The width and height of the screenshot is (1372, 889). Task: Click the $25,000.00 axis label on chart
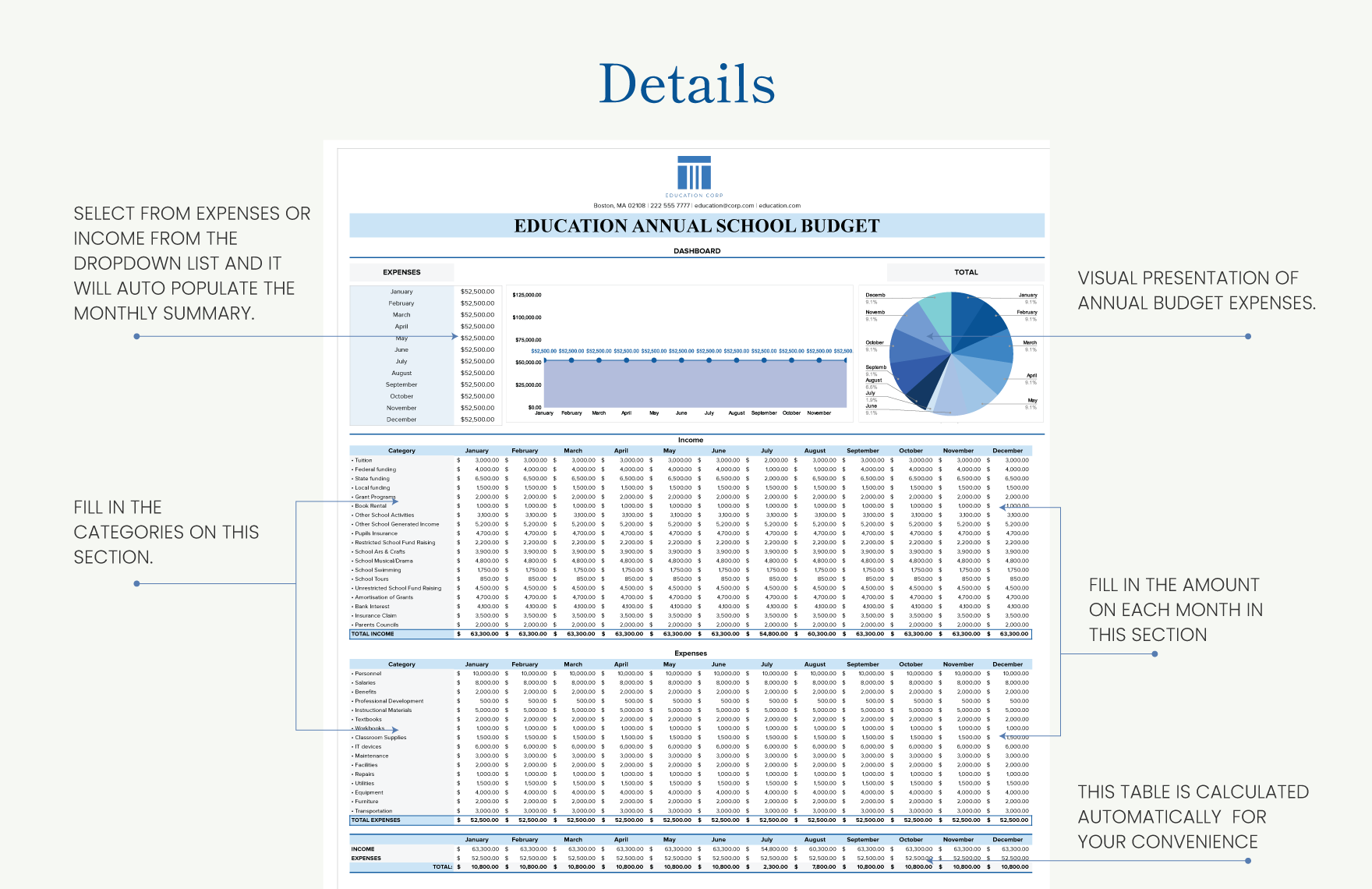coord(528,385)
